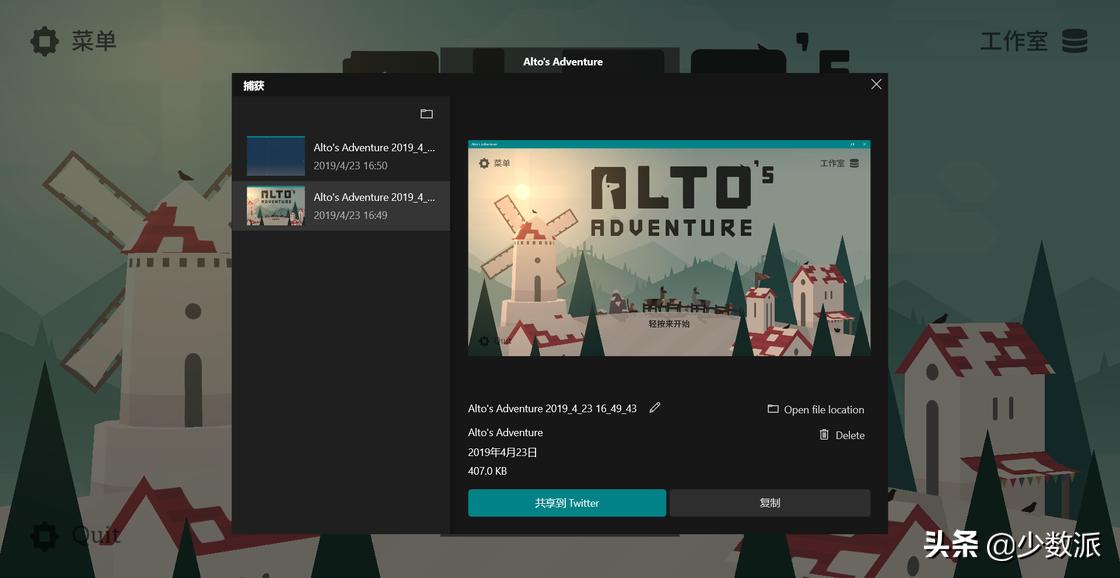This screenshot has height=578, width=1120.
Task: Click the stacked coins icon beside 工作室
Action: tap(1075, 41)
